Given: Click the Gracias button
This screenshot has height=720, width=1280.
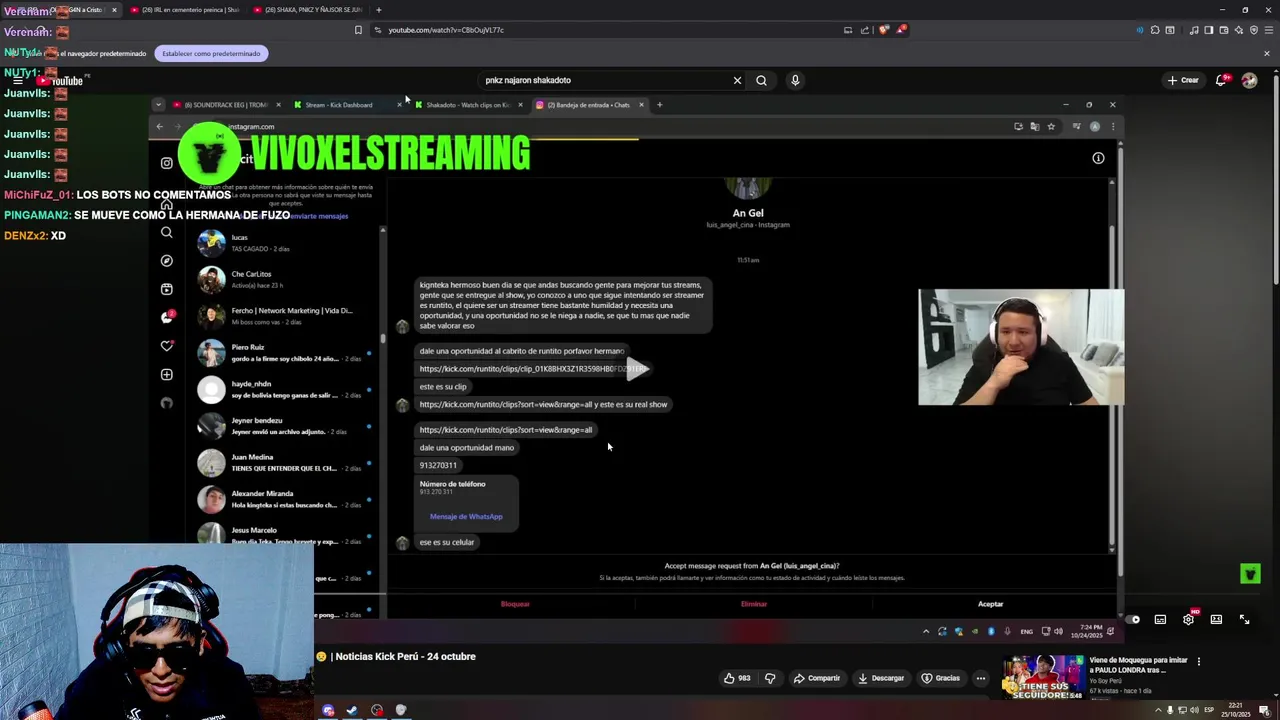Looking at the screenshot, I should [x=941, y=678].
